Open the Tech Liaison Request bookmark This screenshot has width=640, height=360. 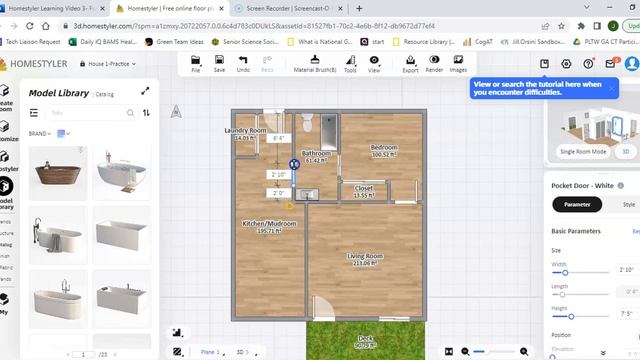coord(30,42)
